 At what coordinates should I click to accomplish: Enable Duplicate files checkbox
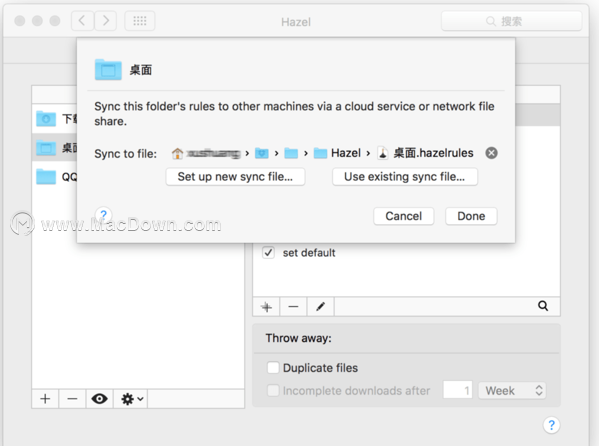[273, 368]
